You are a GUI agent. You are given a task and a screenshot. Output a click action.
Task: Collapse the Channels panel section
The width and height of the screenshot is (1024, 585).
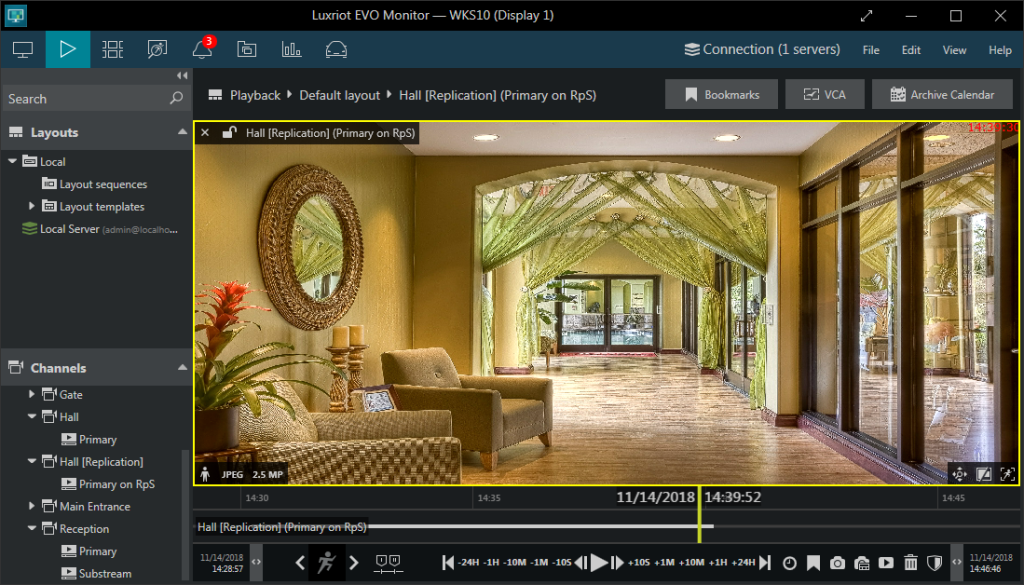[182, 368]
